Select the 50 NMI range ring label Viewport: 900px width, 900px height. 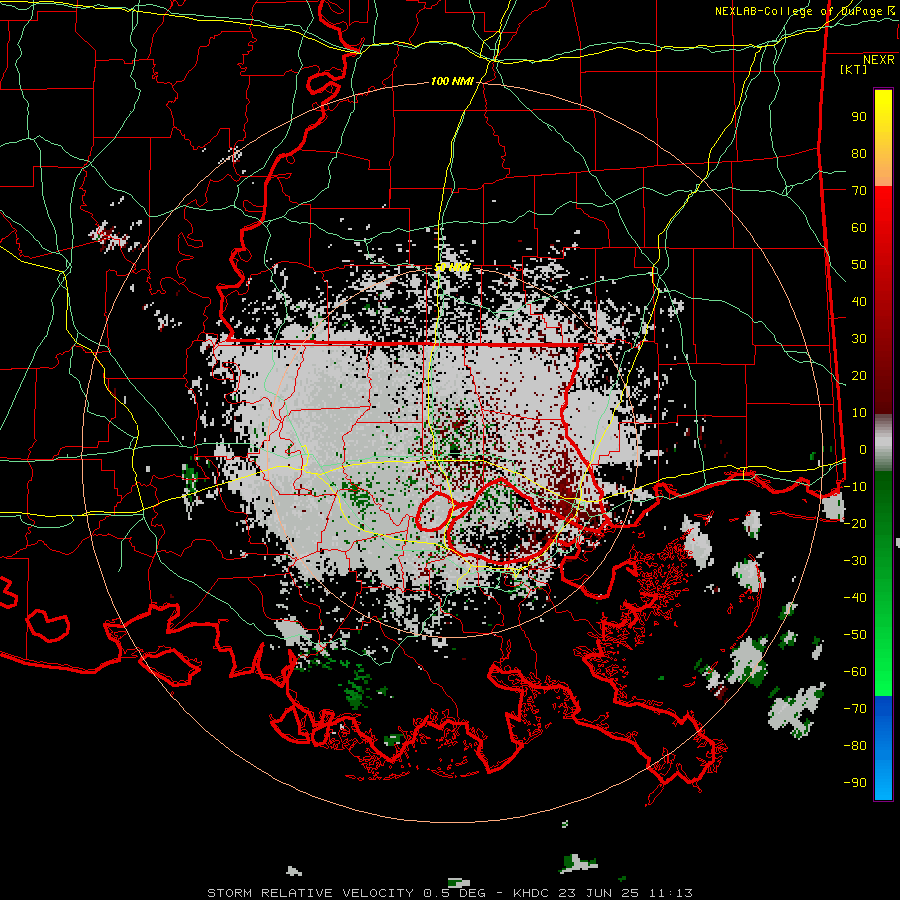tap(452, 267)
